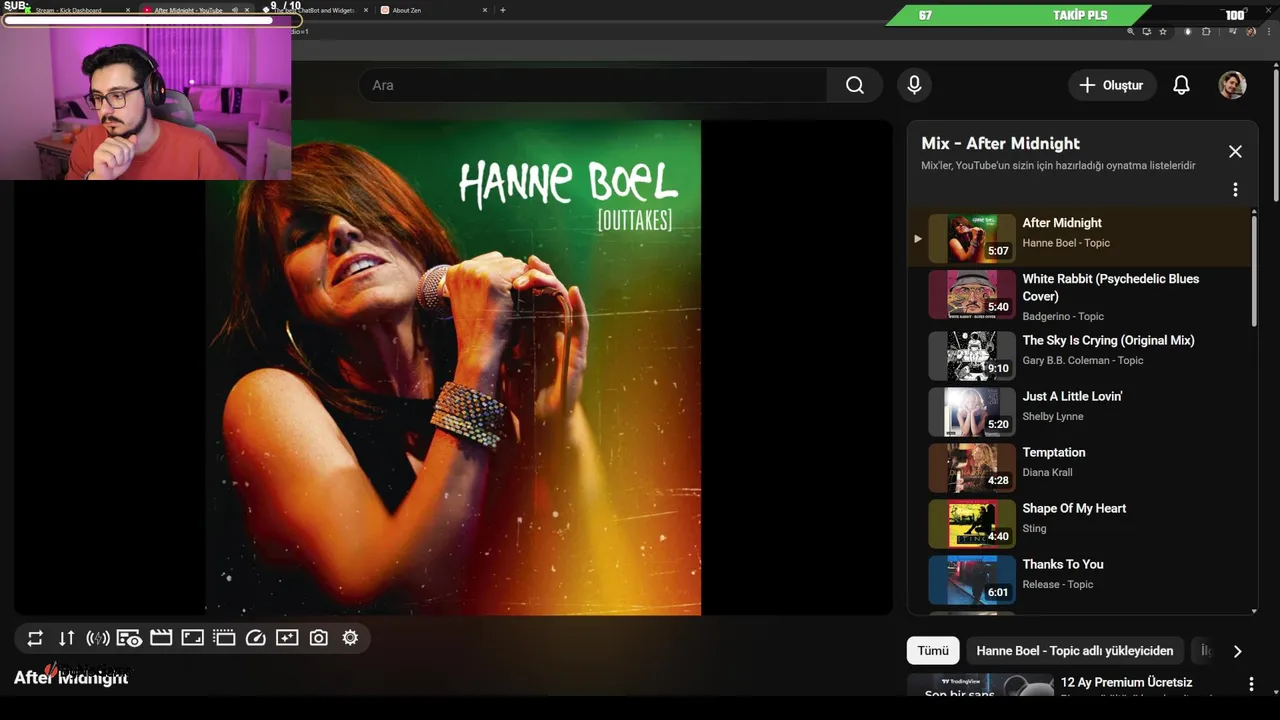
Task: Click Hanne Boel - Topic channel name
Action: click(x=1066, y=243)
